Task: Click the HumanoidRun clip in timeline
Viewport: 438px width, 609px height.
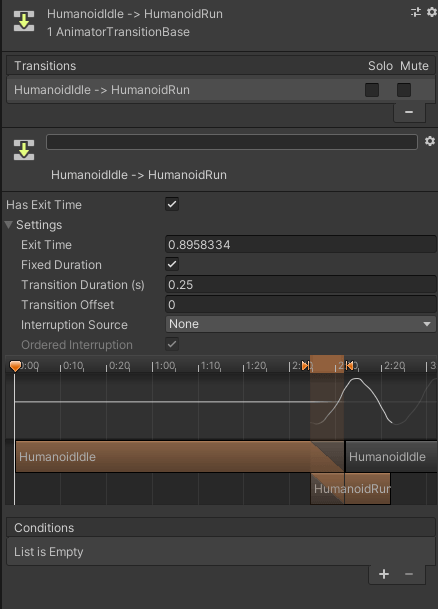Action: point(351,489)
